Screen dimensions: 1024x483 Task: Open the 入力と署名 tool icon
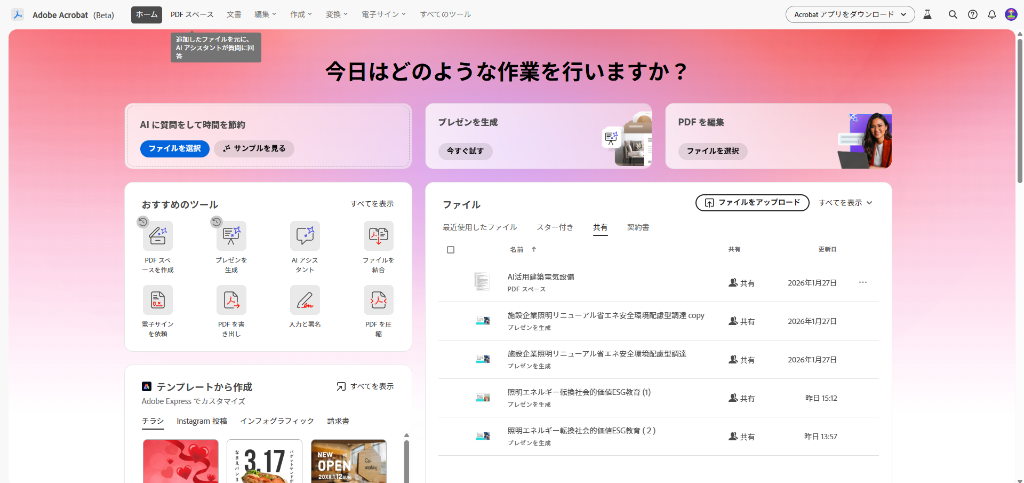(x=305, y=300)
